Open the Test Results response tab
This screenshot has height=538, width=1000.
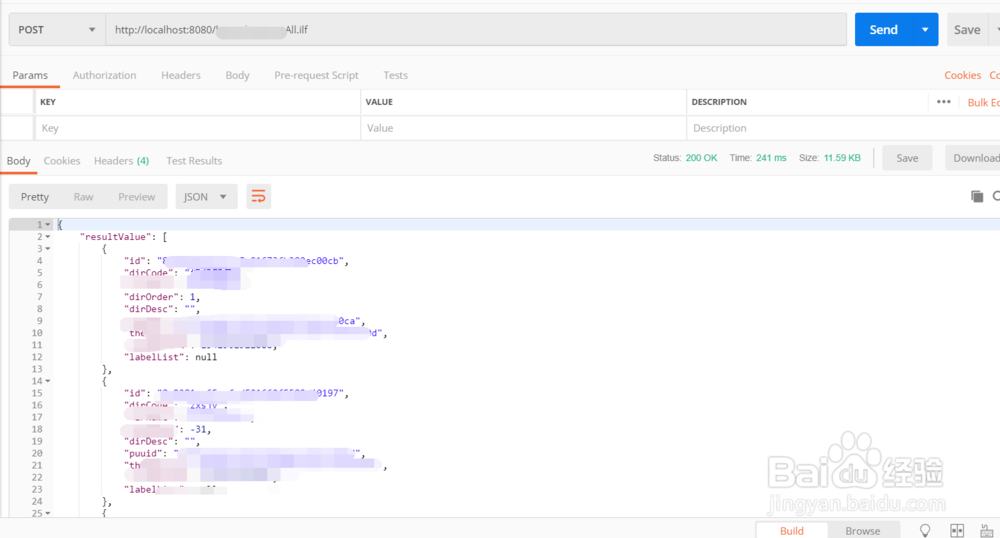click(194, 161)
